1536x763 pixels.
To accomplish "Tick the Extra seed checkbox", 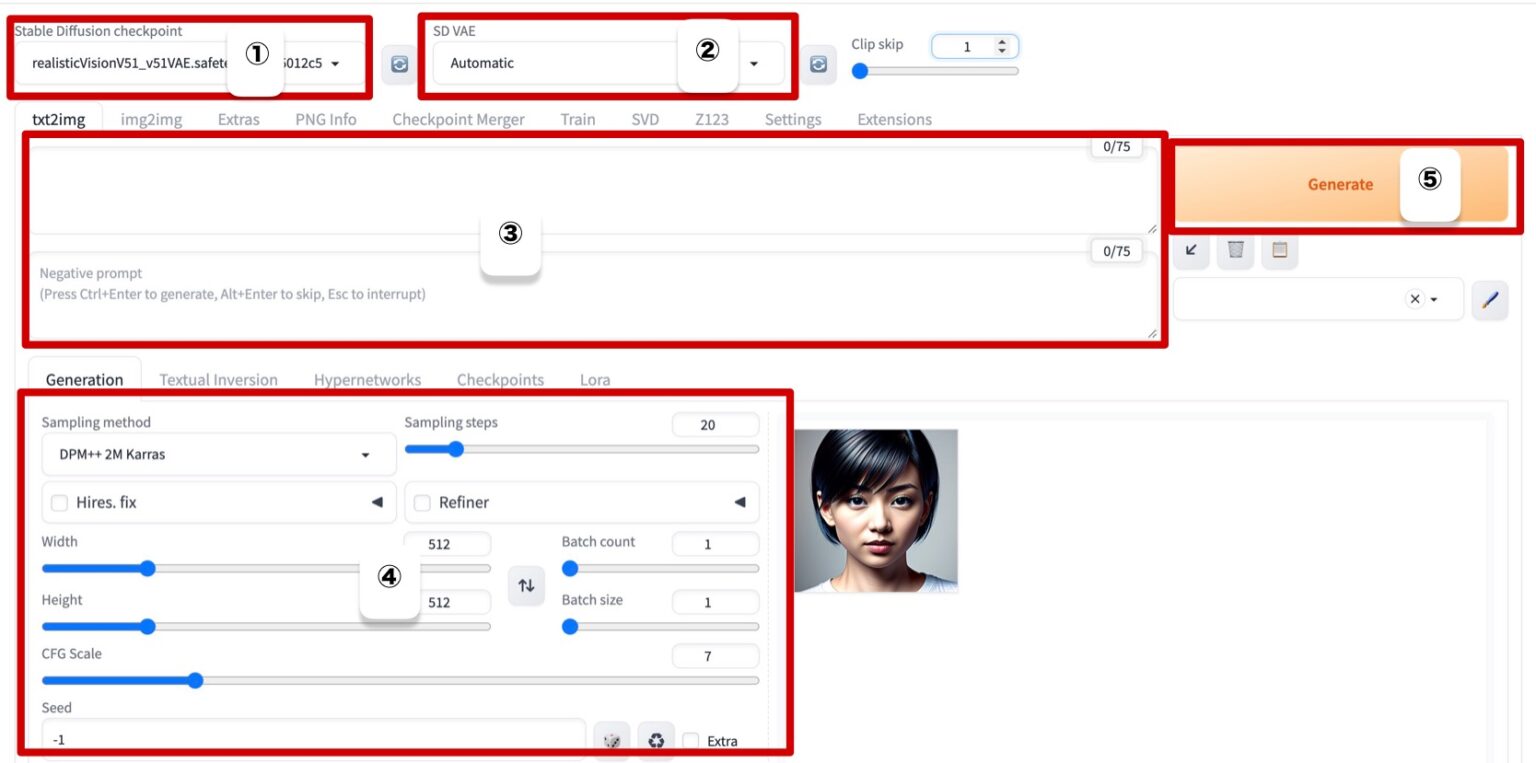I will [691, 741].
